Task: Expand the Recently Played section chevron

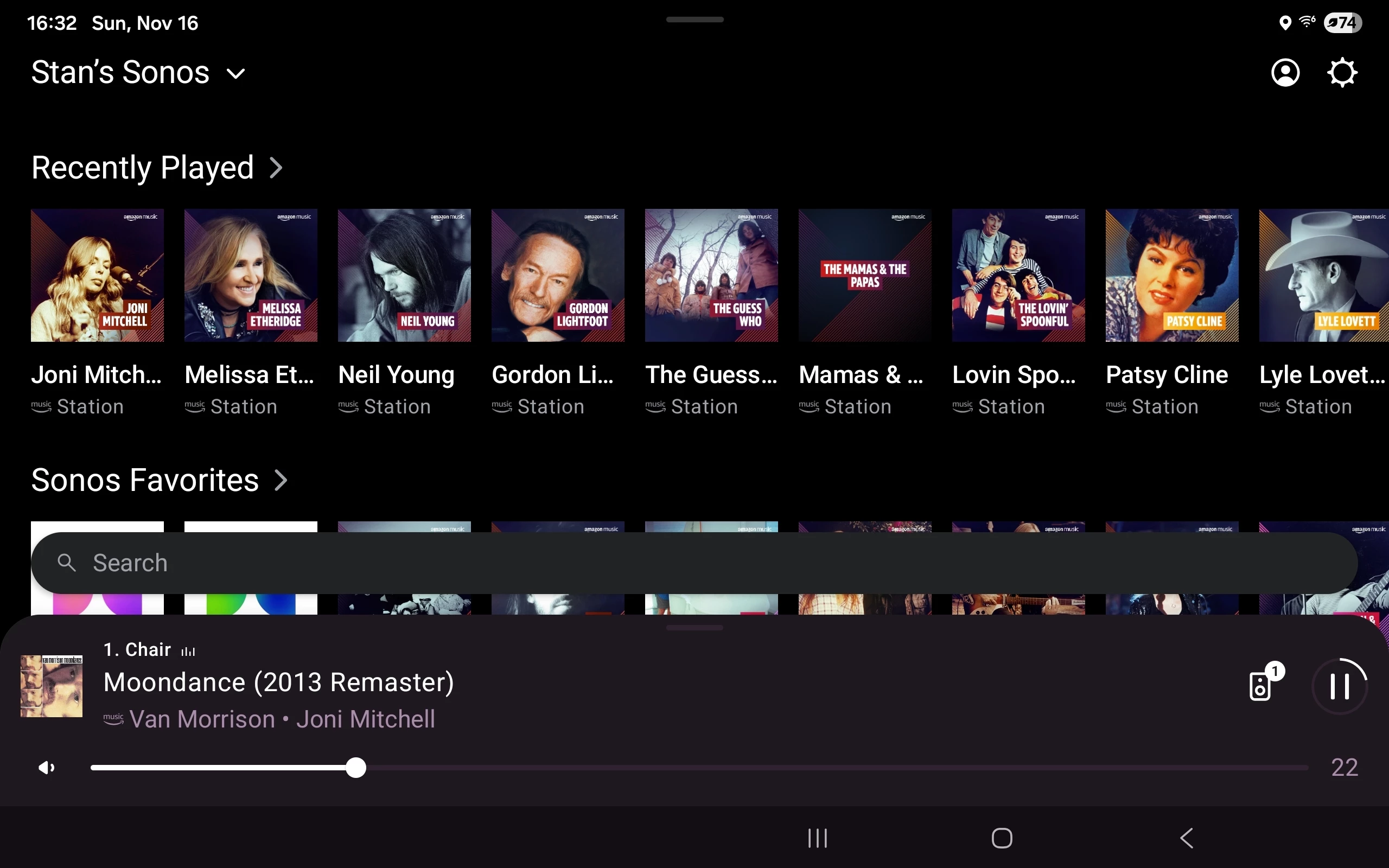Action: tap(277, 168)
